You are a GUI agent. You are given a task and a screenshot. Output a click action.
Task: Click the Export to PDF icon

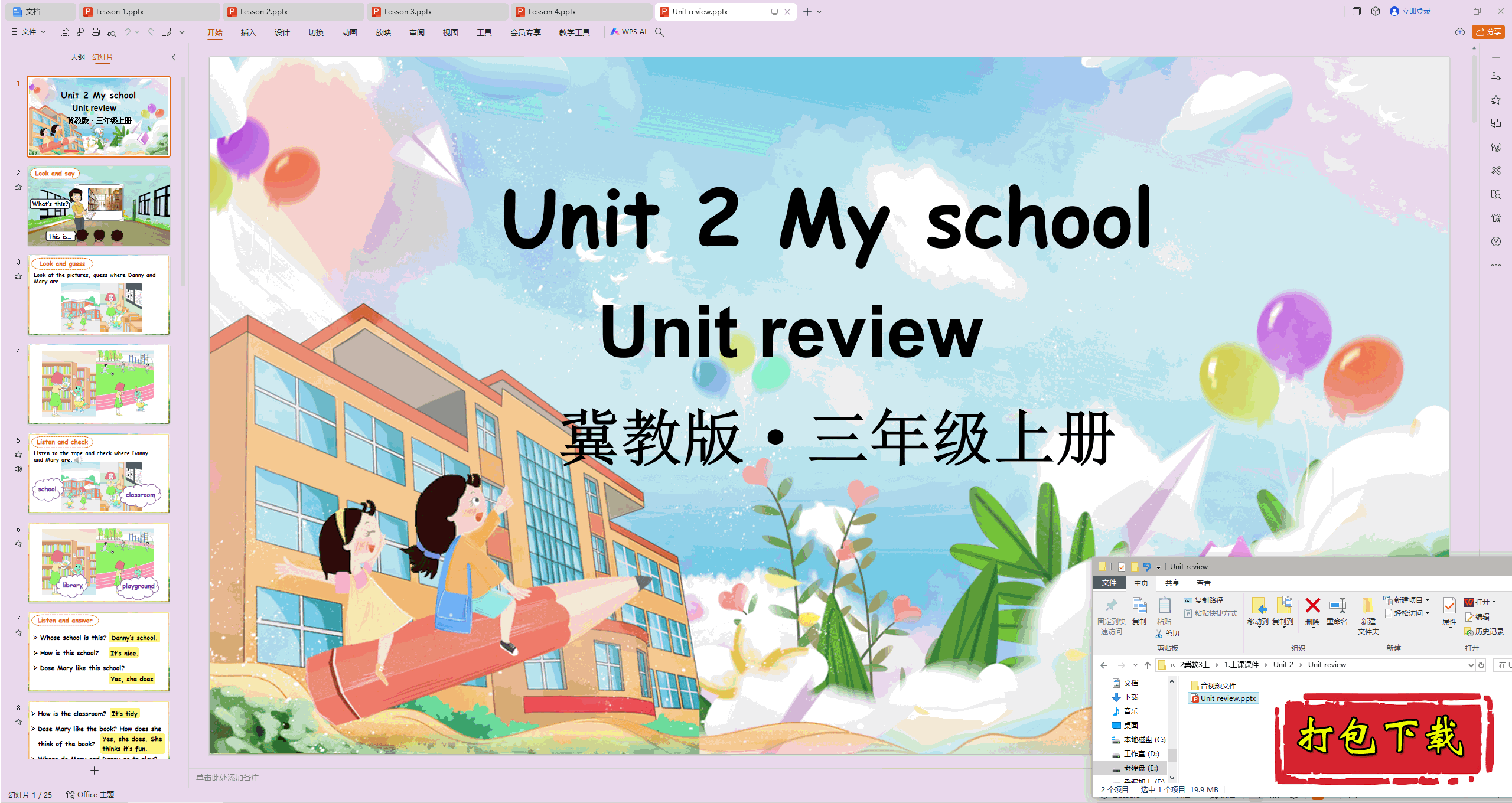pos(80,32)
